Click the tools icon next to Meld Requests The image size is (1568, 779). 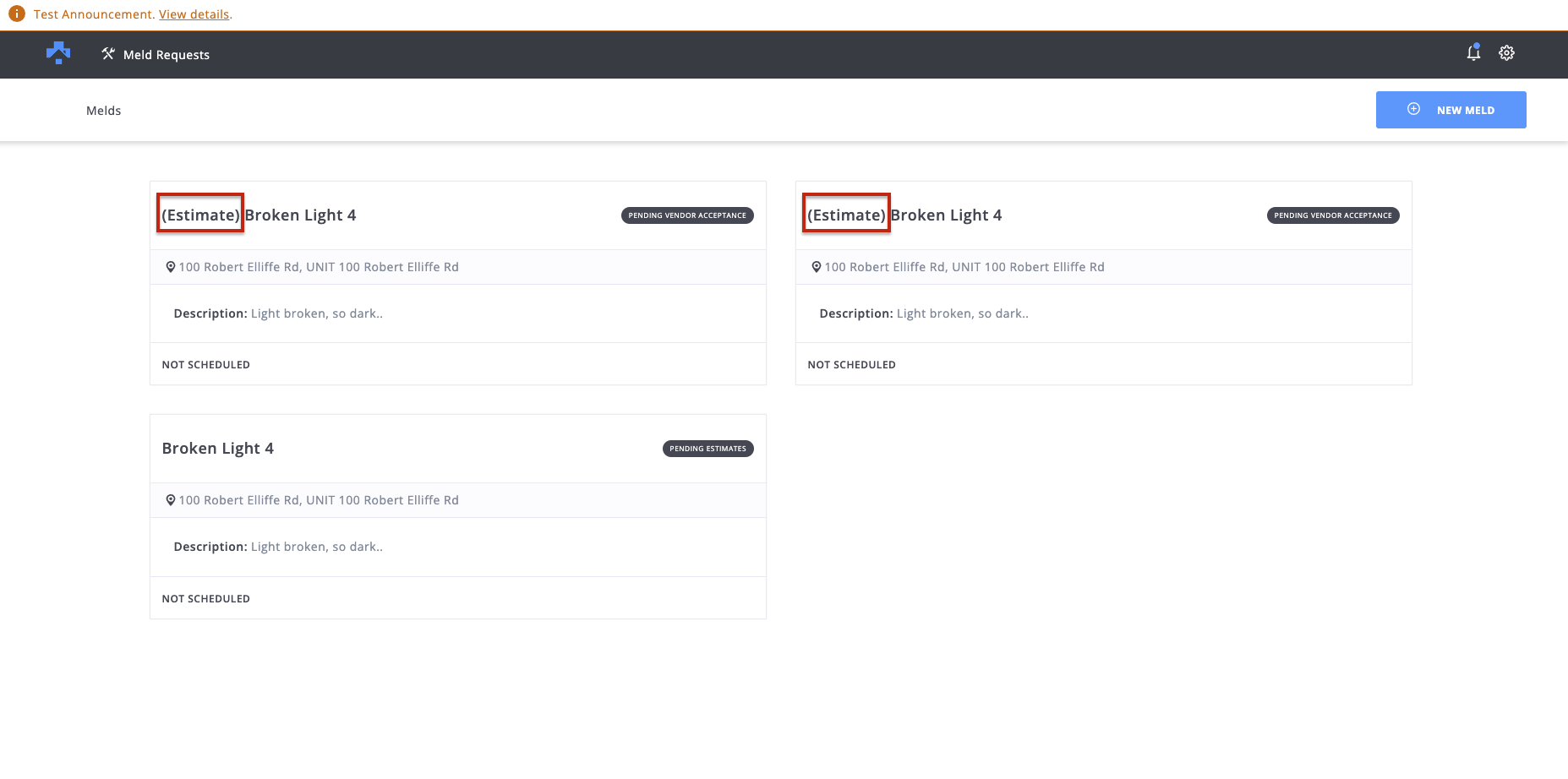(x=108, y=54)
